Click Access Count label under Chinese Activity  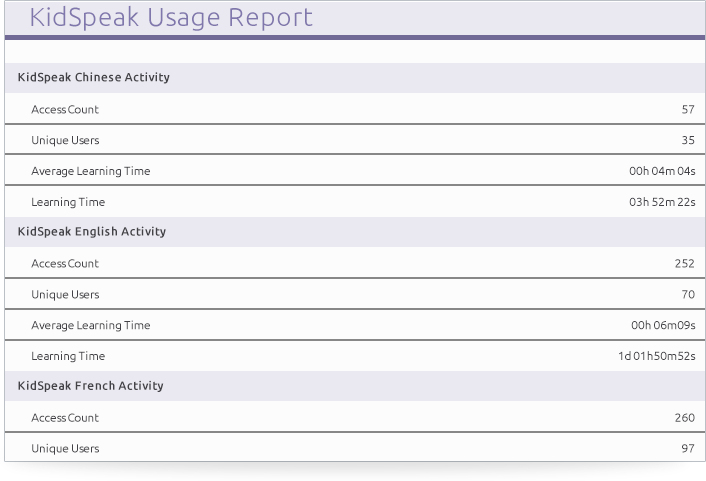(x=65, y=109)
